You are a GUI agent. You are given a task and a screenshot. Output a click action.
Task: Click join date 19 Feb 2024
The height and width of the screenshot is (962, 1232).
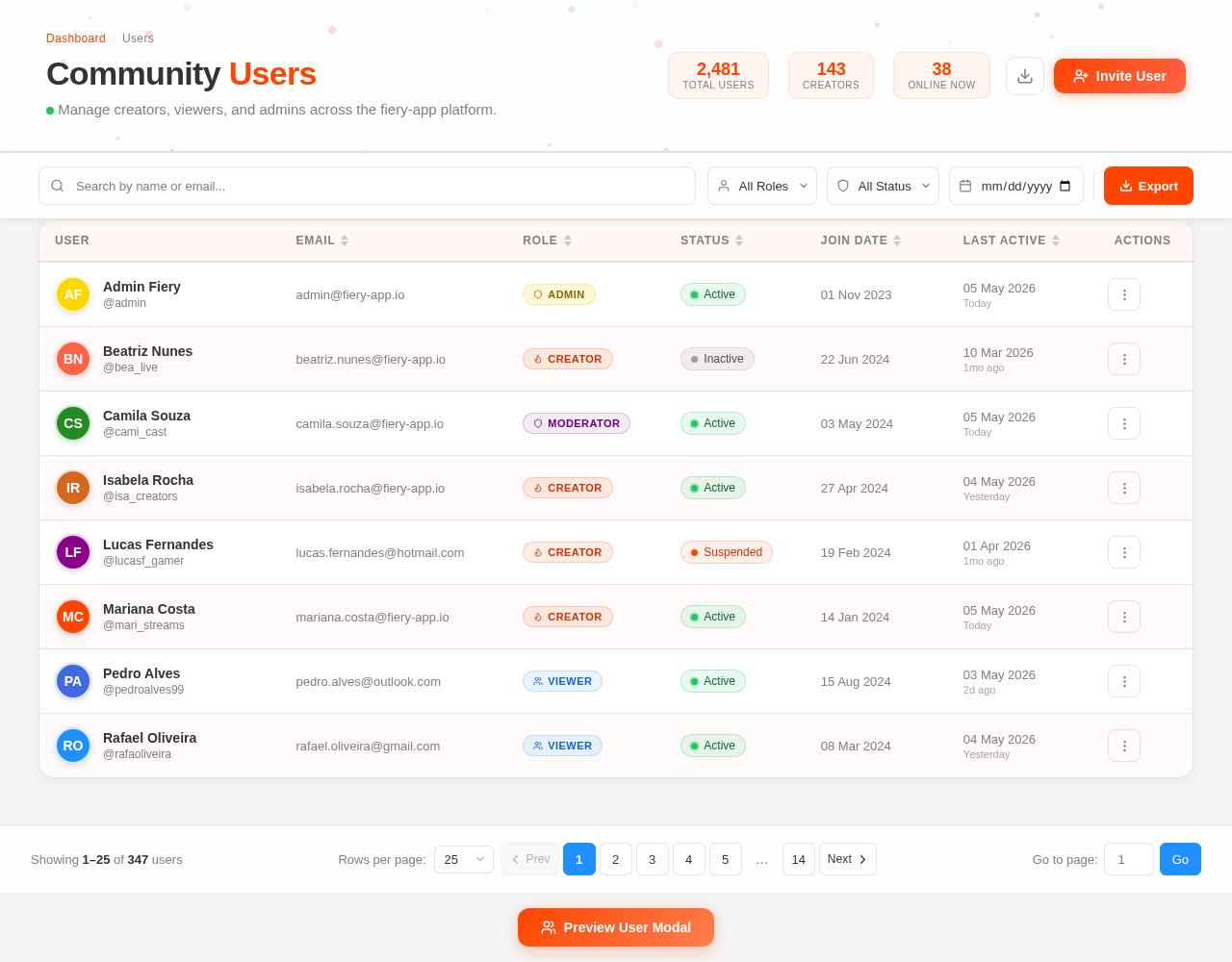(856, 552)
